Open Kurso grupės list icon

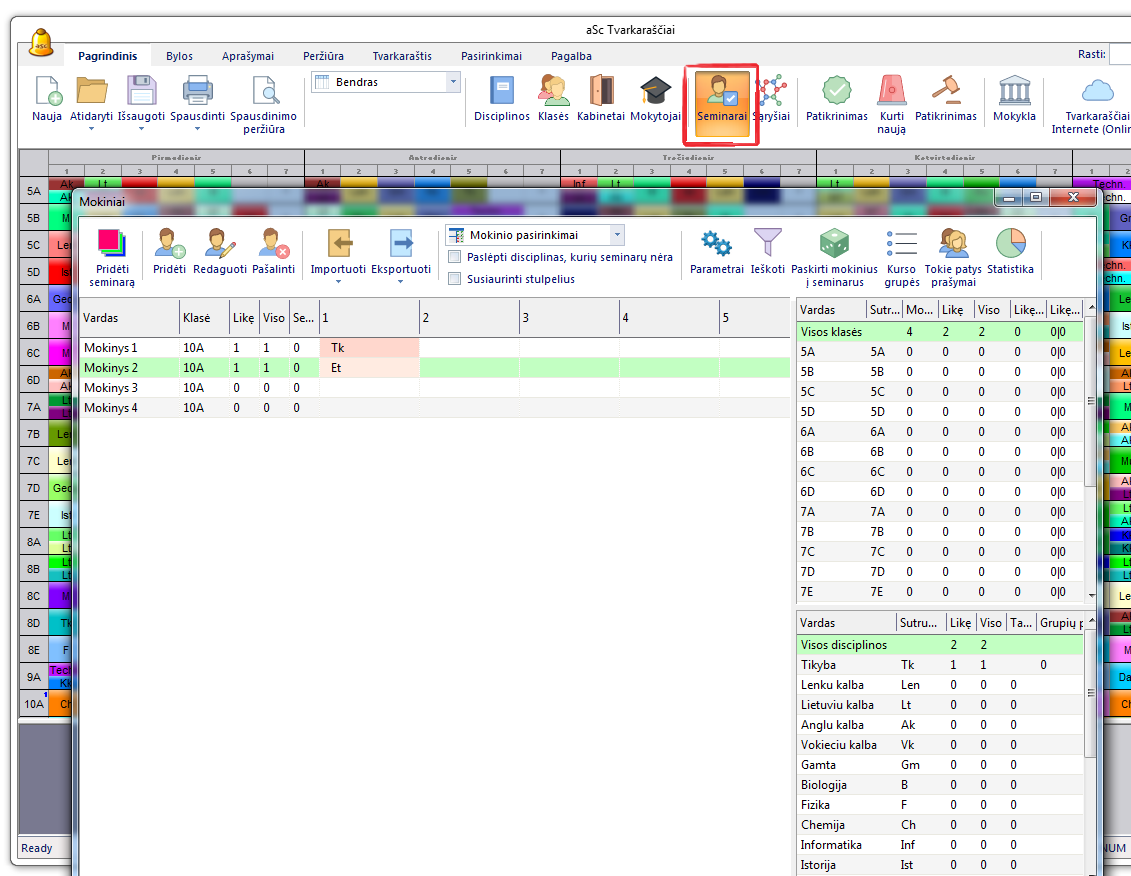(901, 244)
